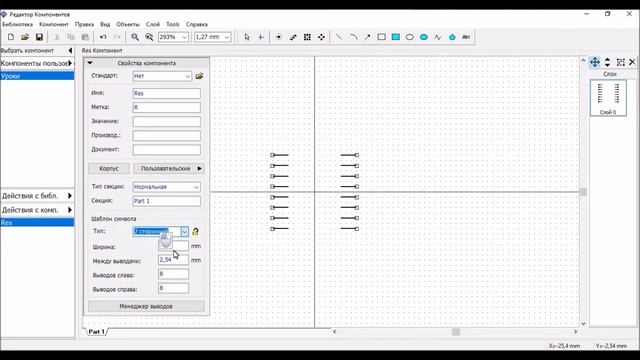Click the New library toolbar icon
Image resolution: width=640 pixels, height=360 pixels.
point(11,37)
